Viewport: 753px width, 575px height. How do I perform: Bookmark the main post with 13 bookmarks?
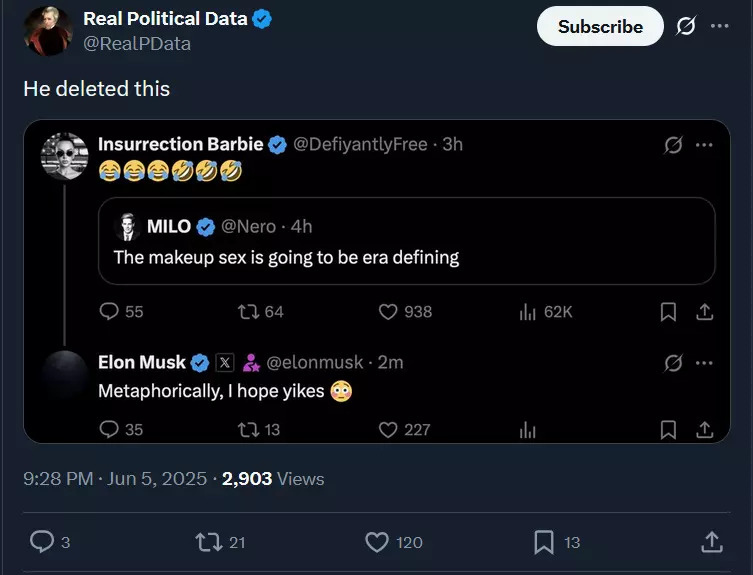544,542
